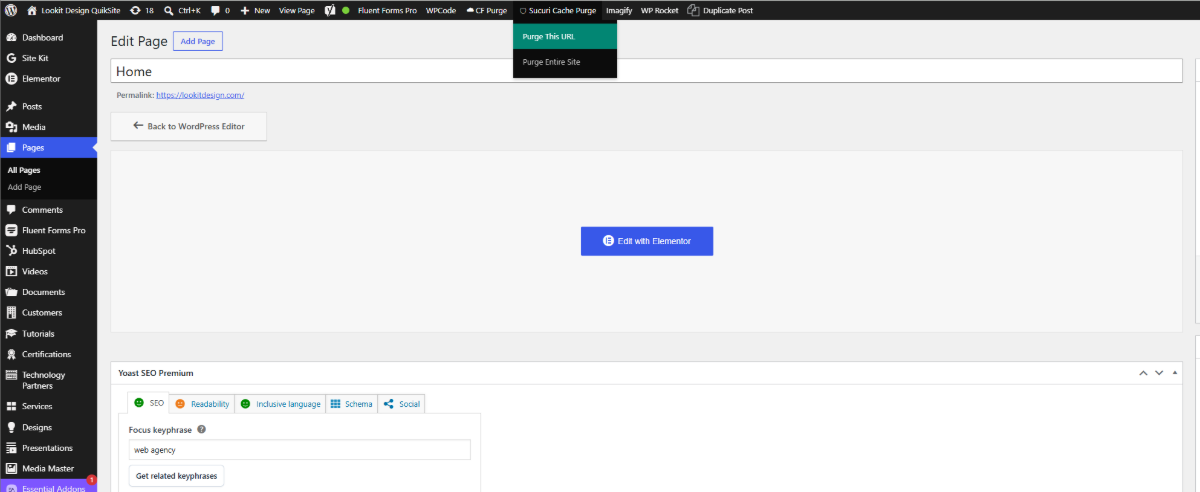Viewport: 1200px width, 492px height.
Task: Open the Ctrl+K search command
Action: point(182,10)
